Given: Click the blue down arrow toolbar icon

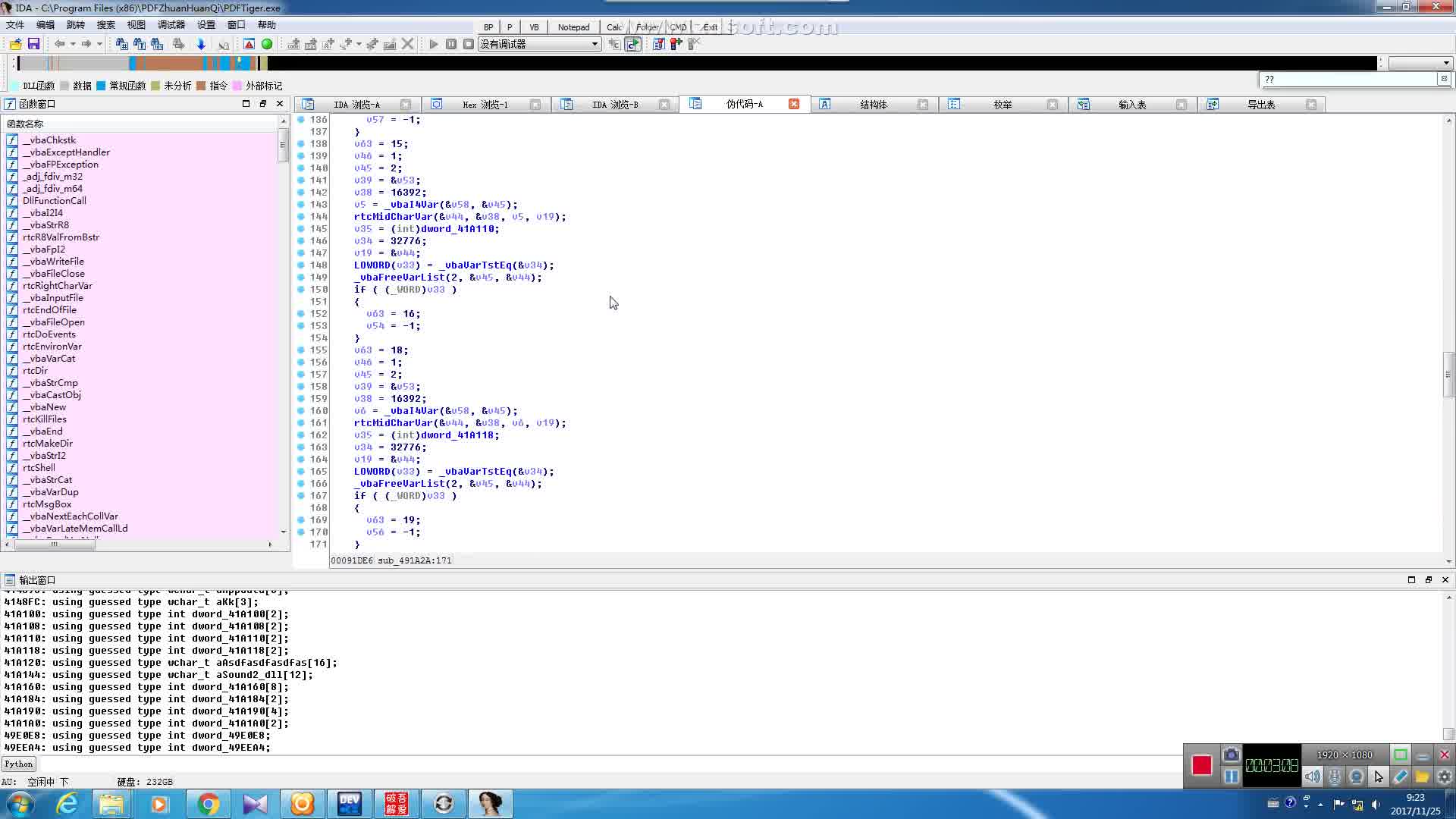Looking at the screenshot, I should [201, 44].
